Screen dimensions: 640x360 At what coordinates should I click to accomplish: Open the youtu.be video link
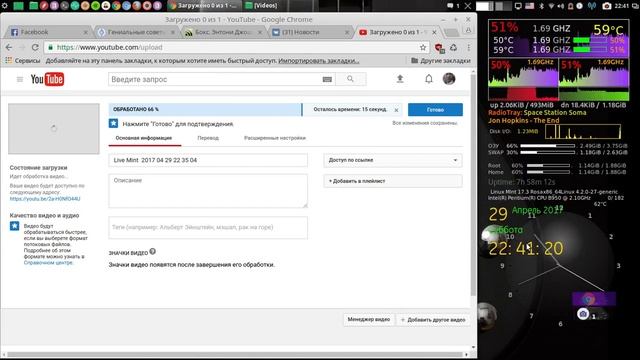pos(45,199)
